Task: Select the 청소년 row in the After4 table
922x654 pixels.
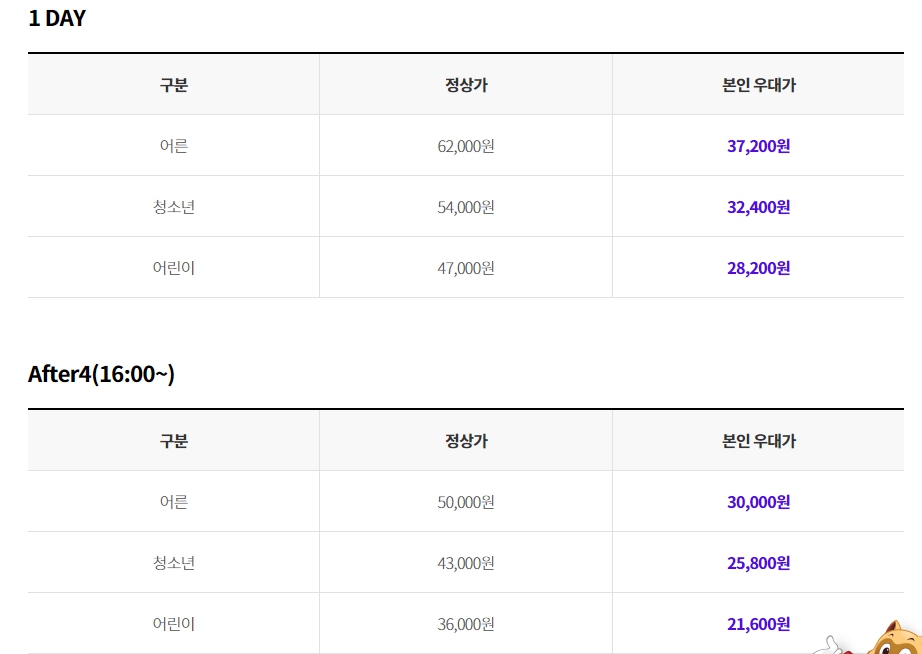Action: click(466, 562)
